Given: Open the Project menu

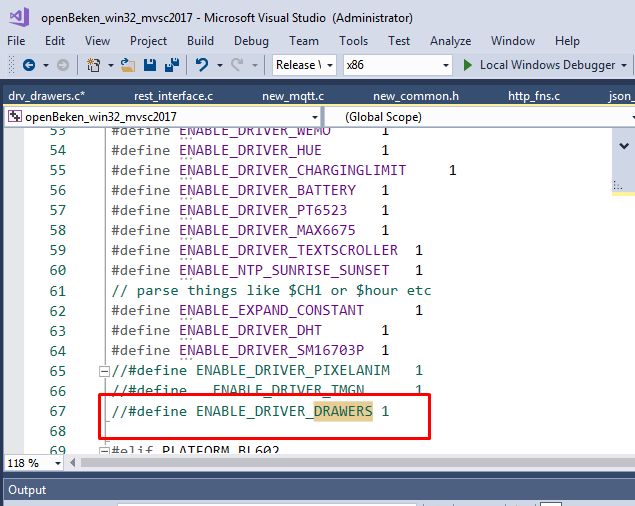Looking at the screenshot, I should tap(148, 41).
